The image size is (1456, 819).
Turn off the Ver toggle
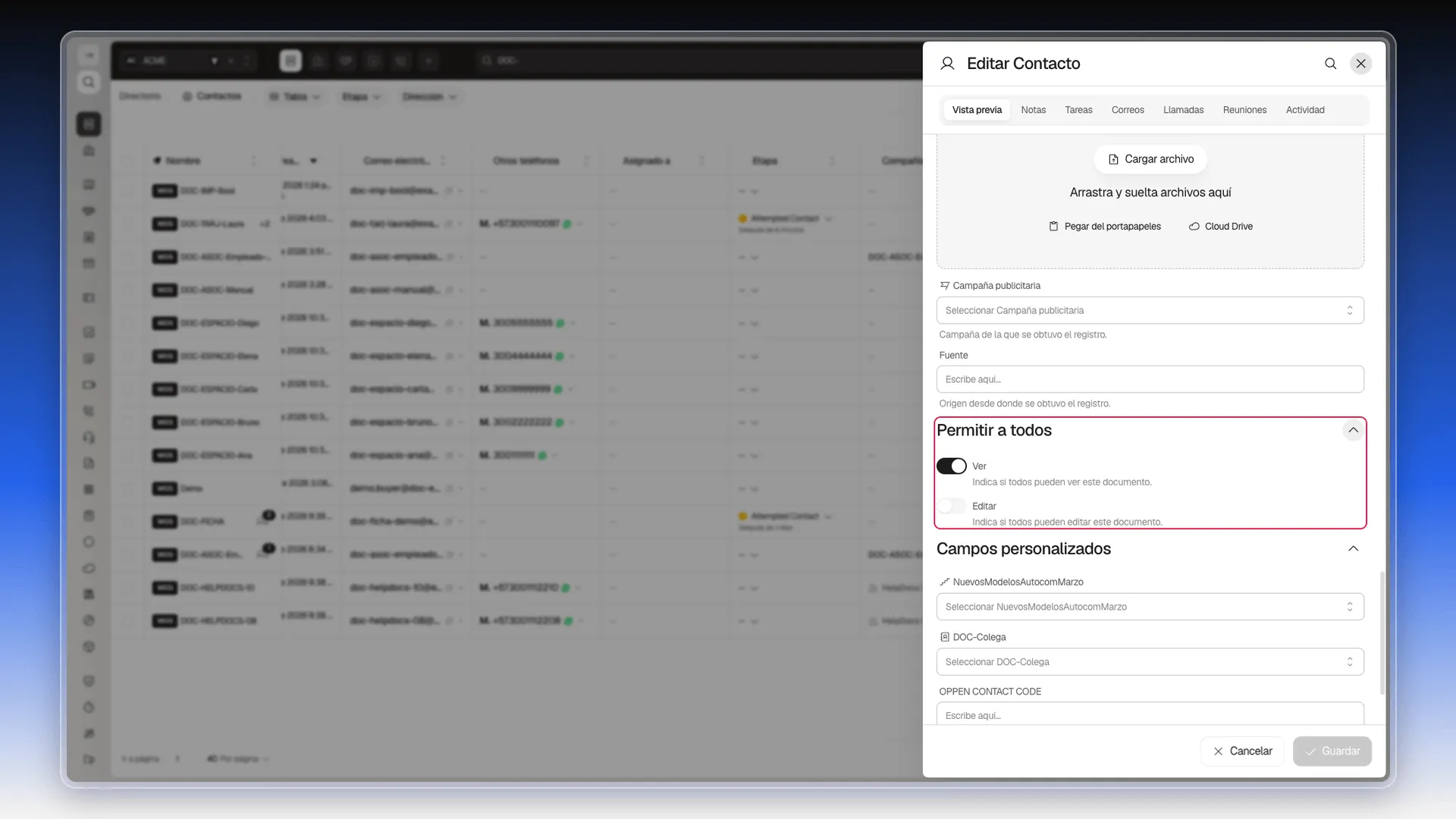click(x=951, y=466)
